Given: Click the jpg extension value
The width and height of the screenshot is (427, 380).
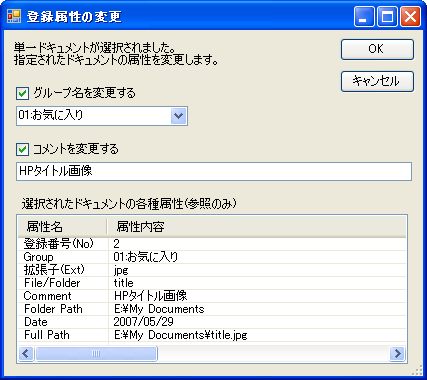Looking at the screenshot, I should pyautogui.click(x=121, y=270).
